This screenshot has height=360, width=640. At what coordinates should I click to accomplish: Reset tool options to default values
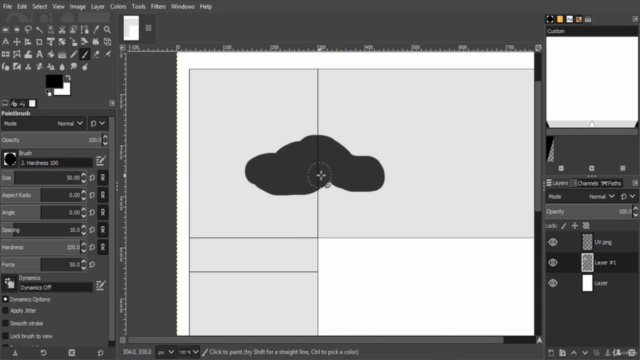tap(100, 353)
